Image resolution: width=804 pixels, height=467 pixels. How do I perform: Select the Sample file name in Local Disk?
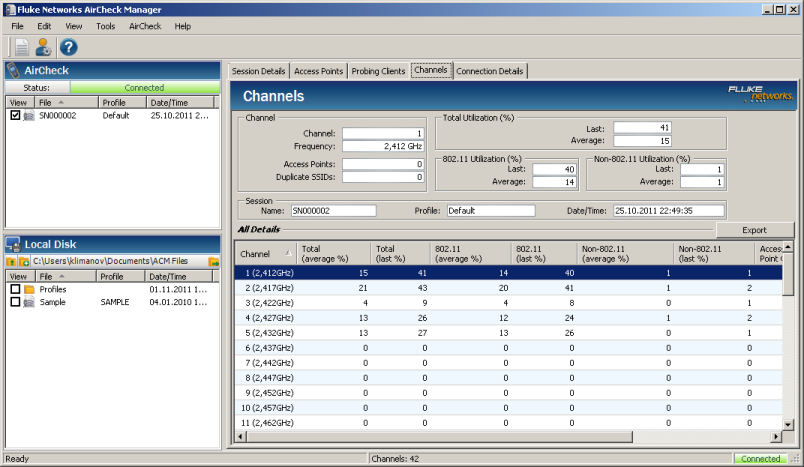coord(52,302)
